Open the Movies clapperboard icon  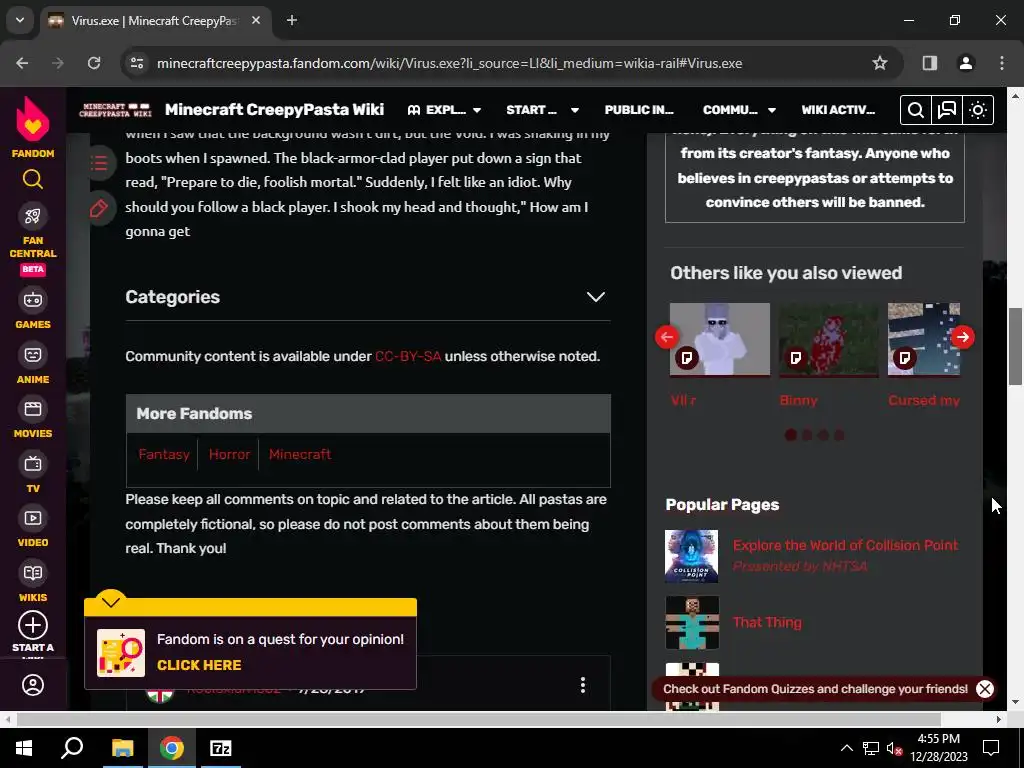coord(33,409)
